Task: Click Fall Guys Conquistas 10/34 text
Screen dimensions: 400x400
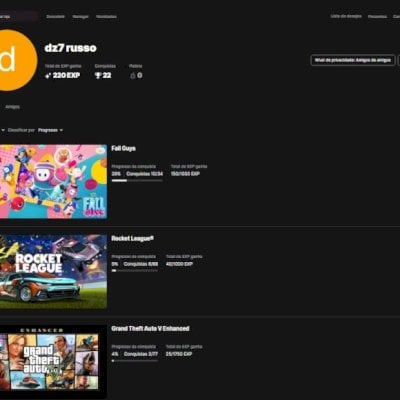Action: (x=145, y=174)
